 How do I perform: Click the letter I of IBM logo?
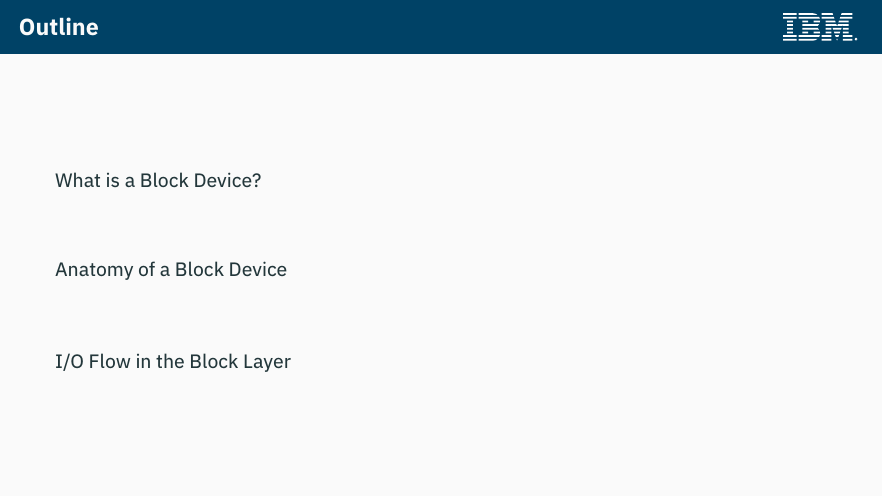tap(790, 27)
